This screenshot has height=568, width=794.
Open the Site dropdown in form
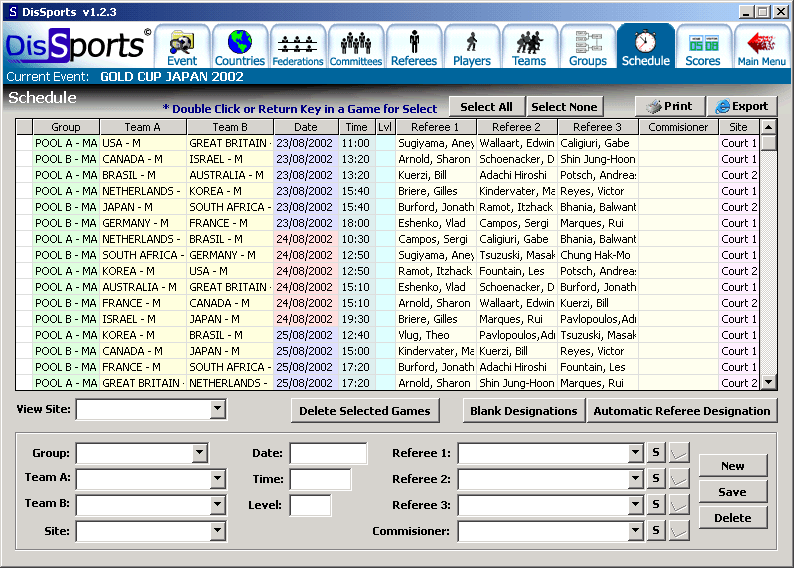coord(218,531)
